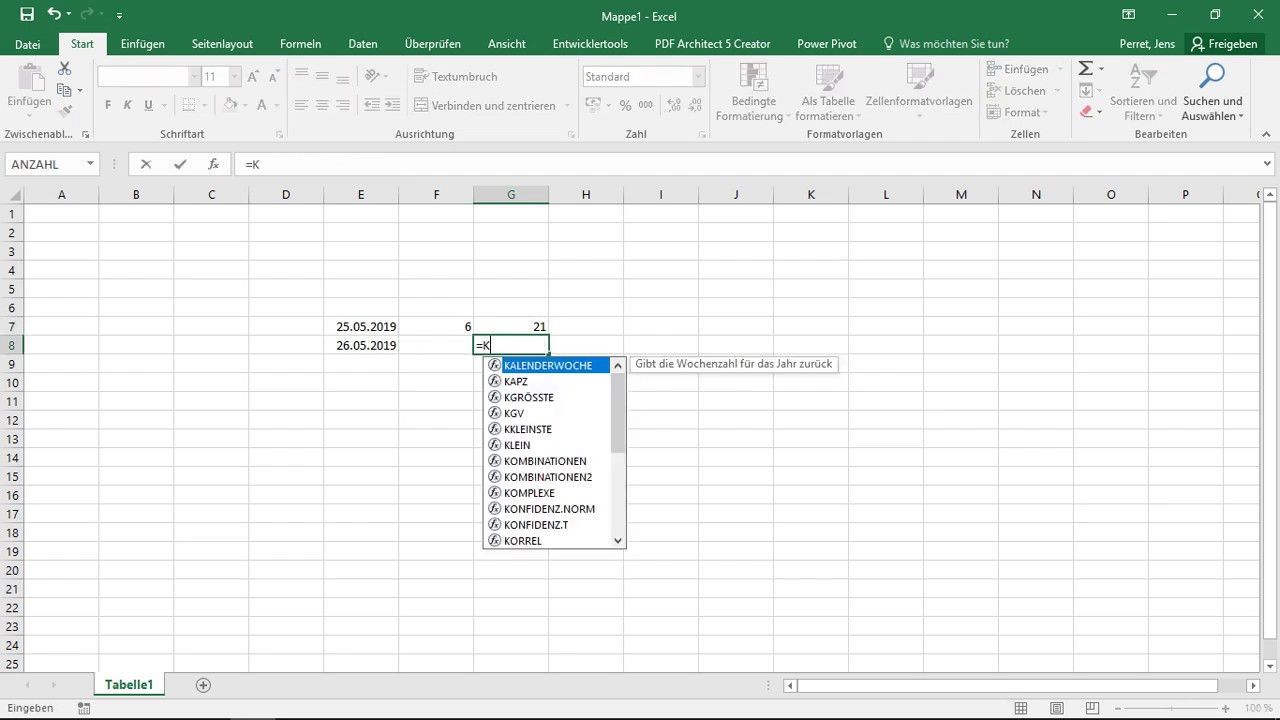This screenshot has height=720, width=1280.
Task: Open the Datei tab
Action: coord(28,44)
